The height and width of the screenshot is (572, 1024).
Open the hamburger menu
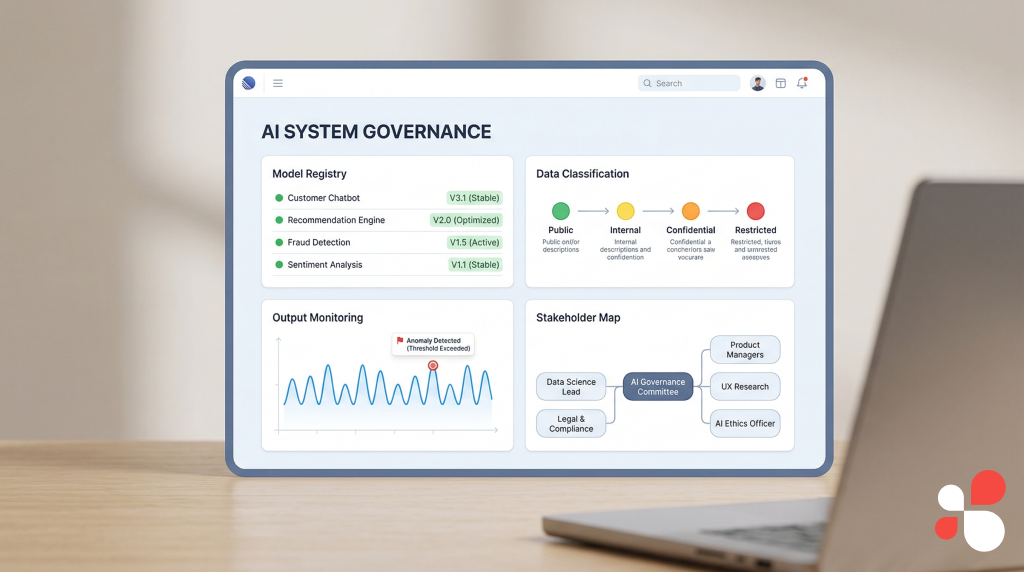click(278, 83)
